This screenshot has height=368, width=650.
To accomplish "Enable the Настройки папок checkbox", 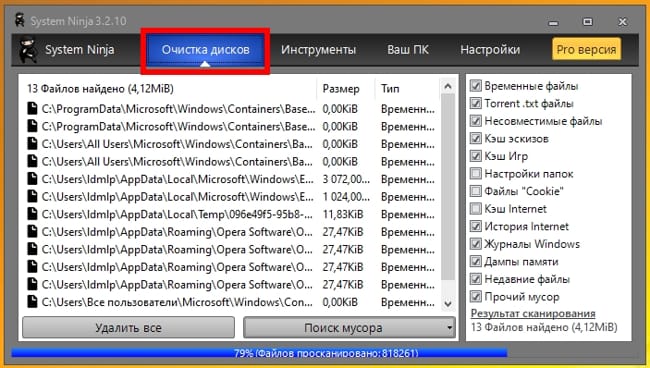I will [x=476, y=174].
